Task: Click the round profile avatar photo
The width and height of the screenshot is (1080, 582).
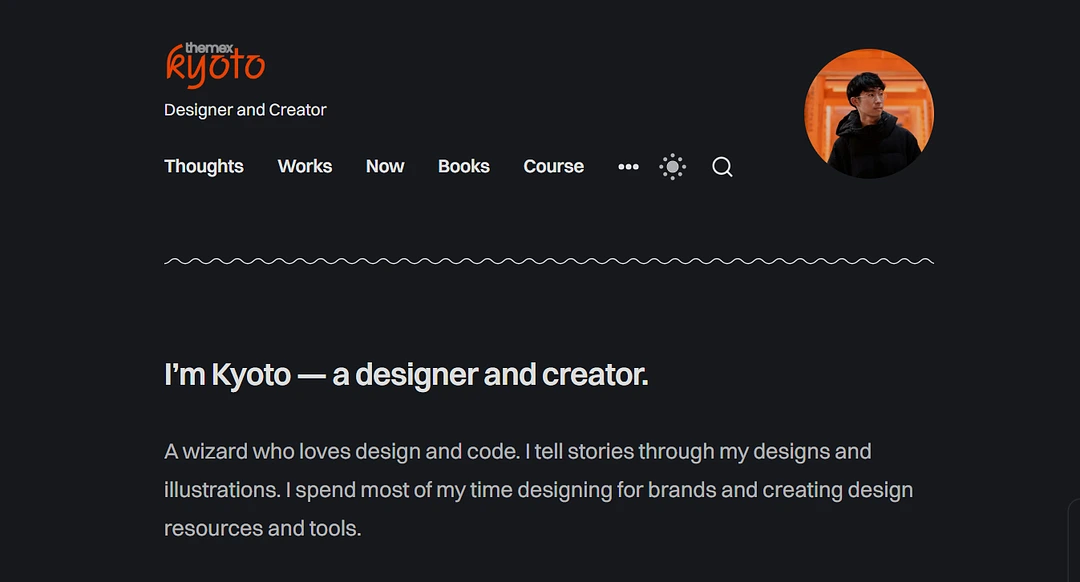Action: tap(869, 113)
